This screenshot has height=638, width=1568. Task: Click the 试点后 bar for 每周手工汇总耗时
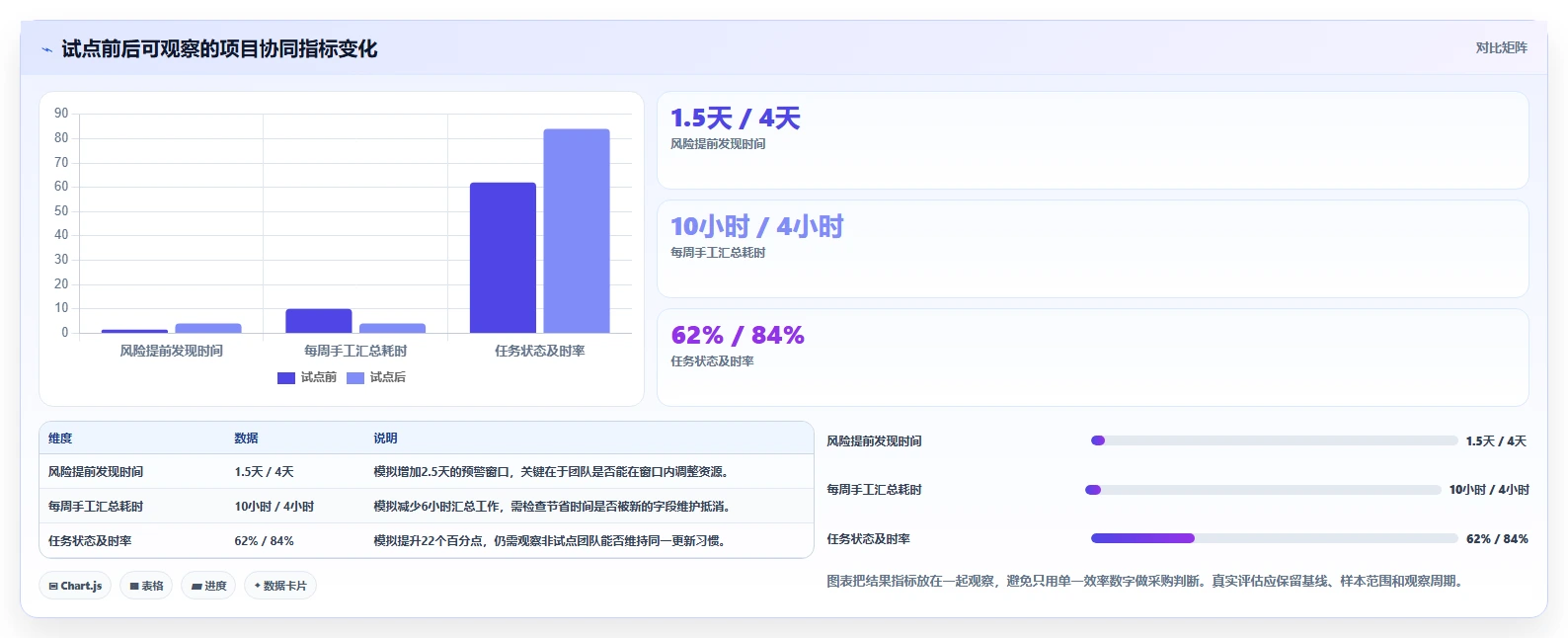(x=392, y=328)
